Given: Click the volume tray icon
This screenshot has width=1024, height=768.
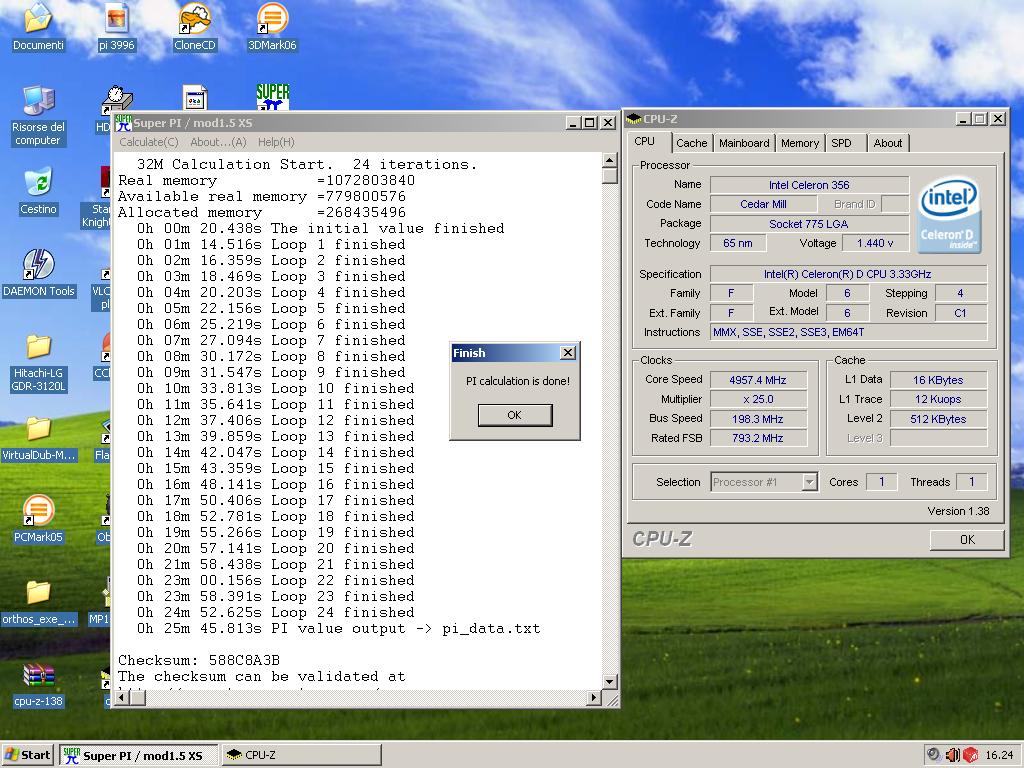Looking at the screenshot, I should [953, 755].
